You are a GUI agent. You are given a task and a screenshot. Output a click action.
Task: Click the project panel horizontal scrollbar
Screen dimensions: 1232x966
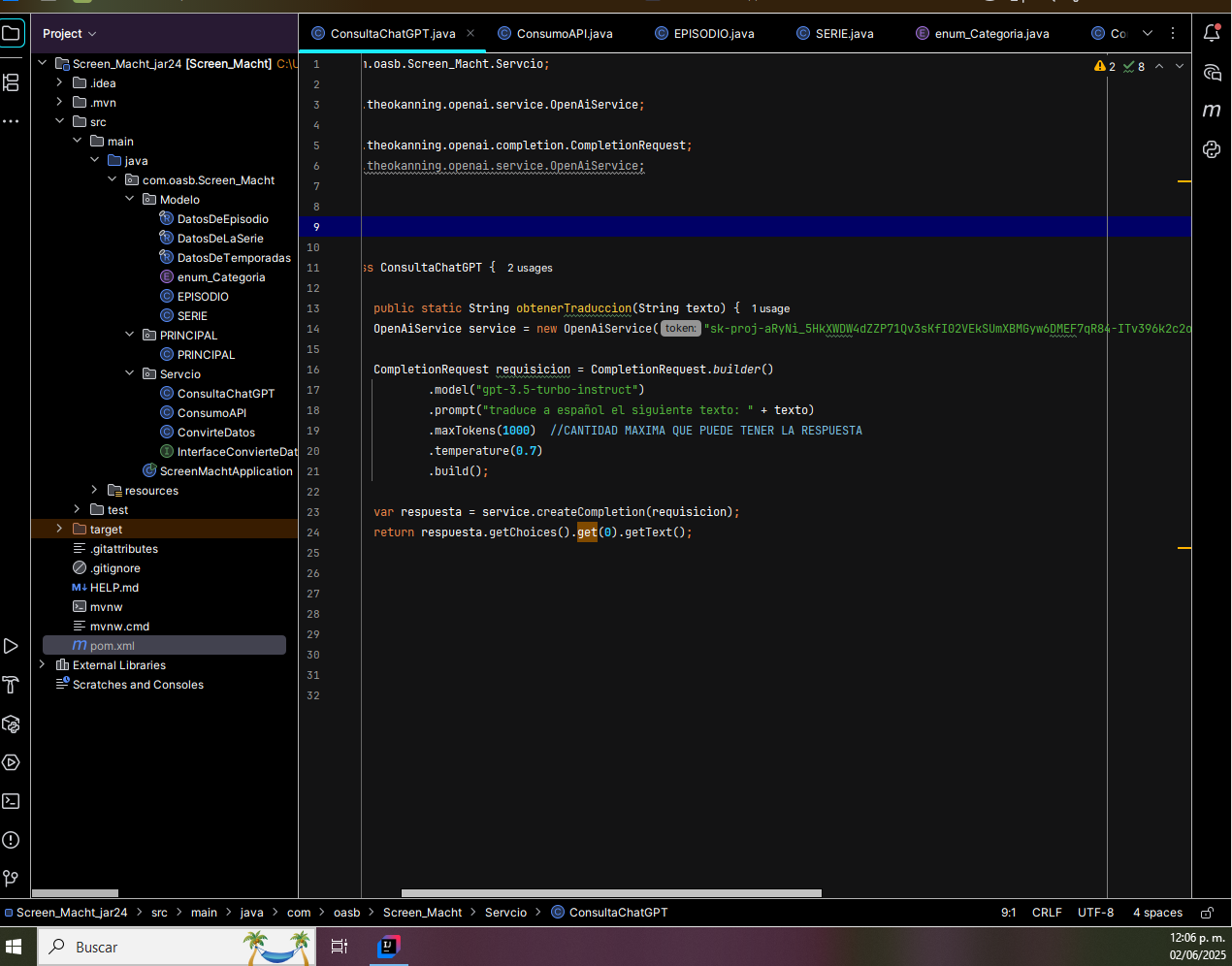[x=76, y=893]
